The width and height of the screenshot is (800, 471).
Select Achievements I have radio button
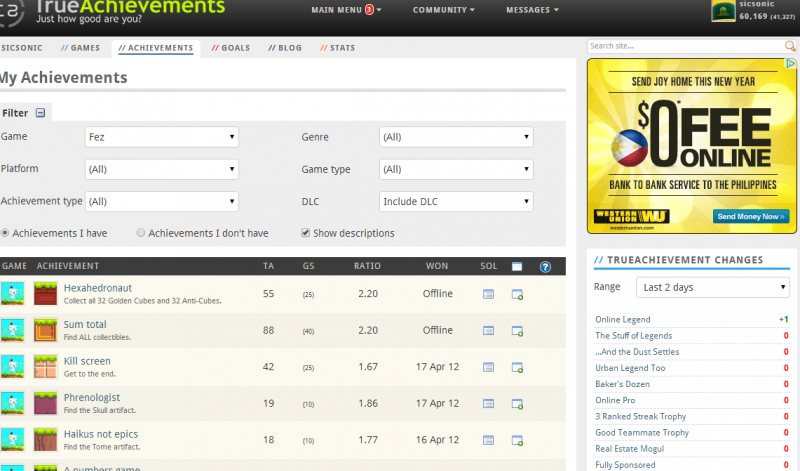(5, 233)
